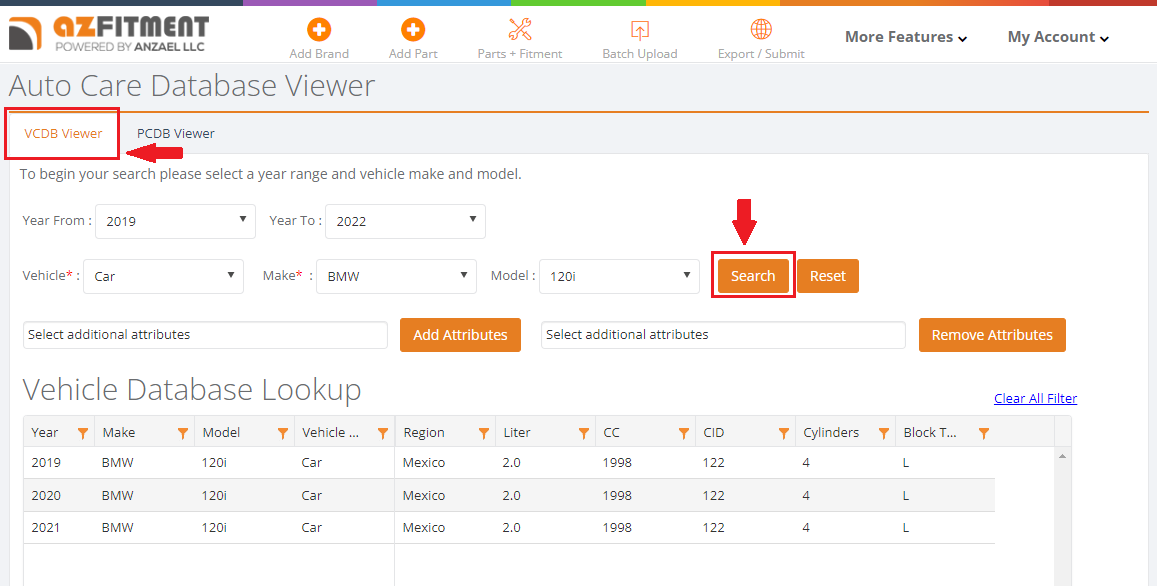Open the Export / Submit globe icon

(x=761, y=30)
